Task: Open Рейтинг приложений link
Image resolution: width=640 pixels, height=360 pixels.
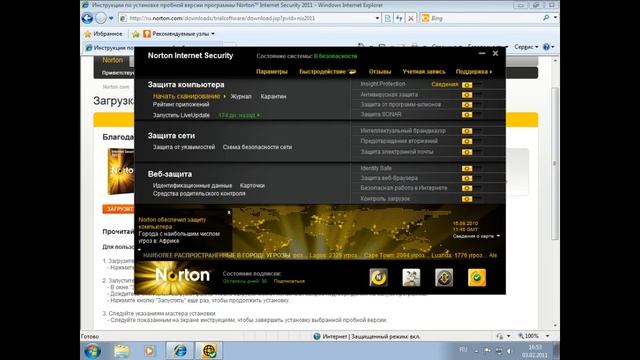Action: [x=181, y=104]
